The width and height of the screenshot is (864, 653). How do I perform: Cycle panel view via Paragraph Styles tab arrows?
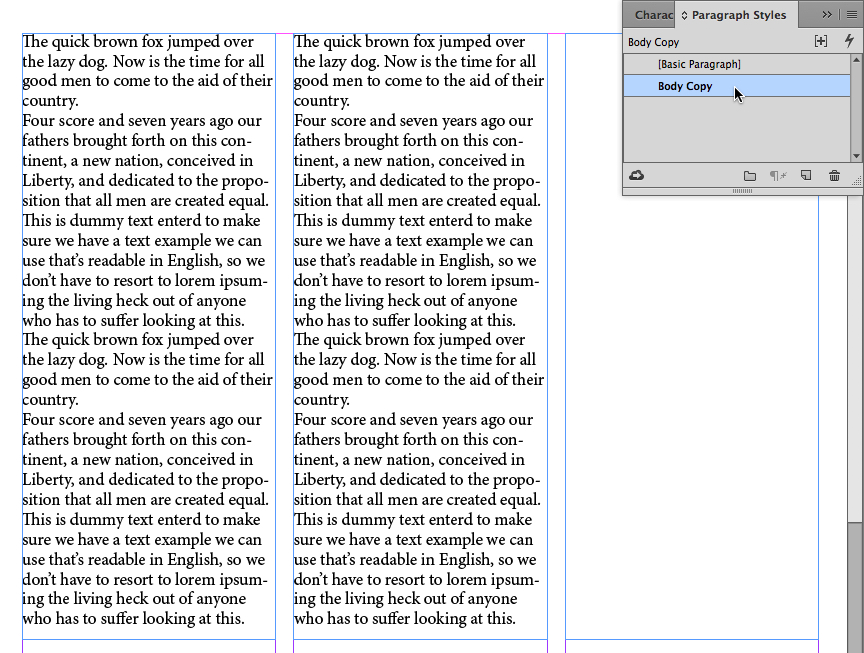pyautogui.click(x=684, y=15)
